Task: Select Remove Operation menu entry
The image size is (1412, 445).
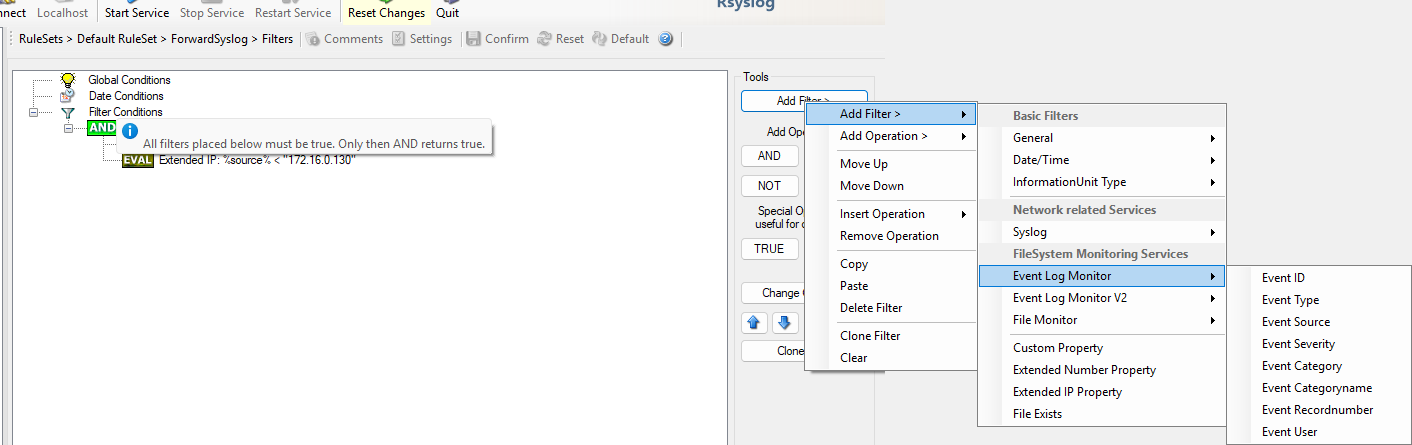Action: coord(890,236)
